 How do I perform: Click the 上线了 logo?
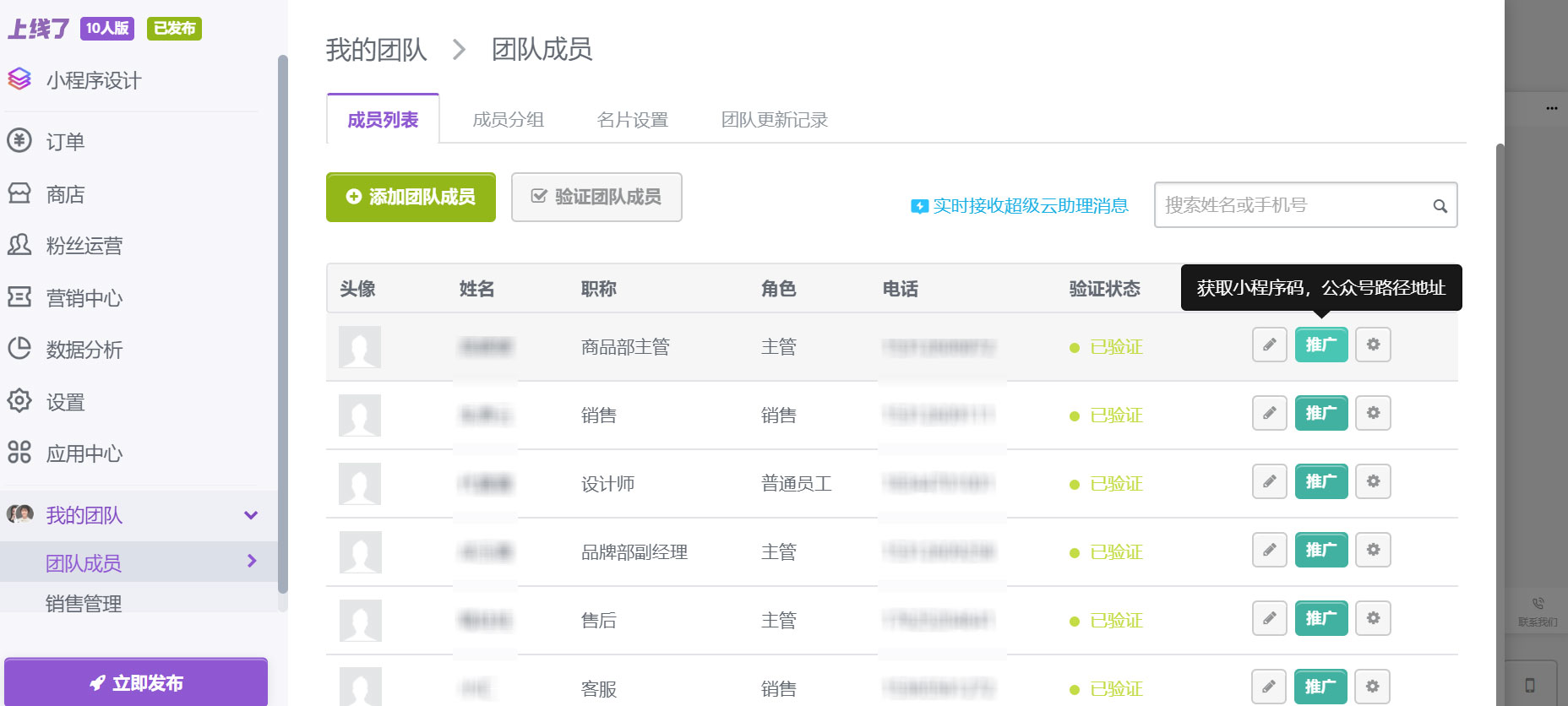pyautogui.click(x=38, y=29)
